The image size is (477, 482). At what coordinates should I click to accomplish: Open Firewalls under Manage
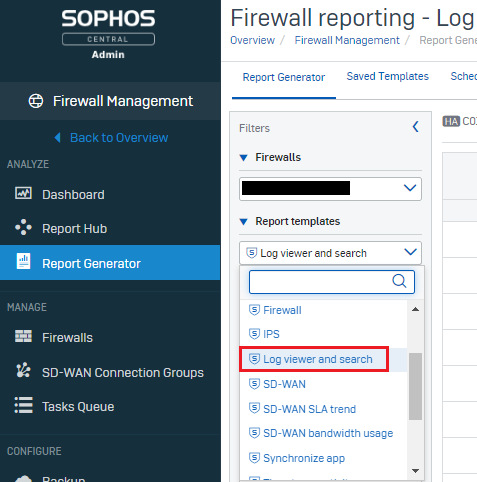67,338
